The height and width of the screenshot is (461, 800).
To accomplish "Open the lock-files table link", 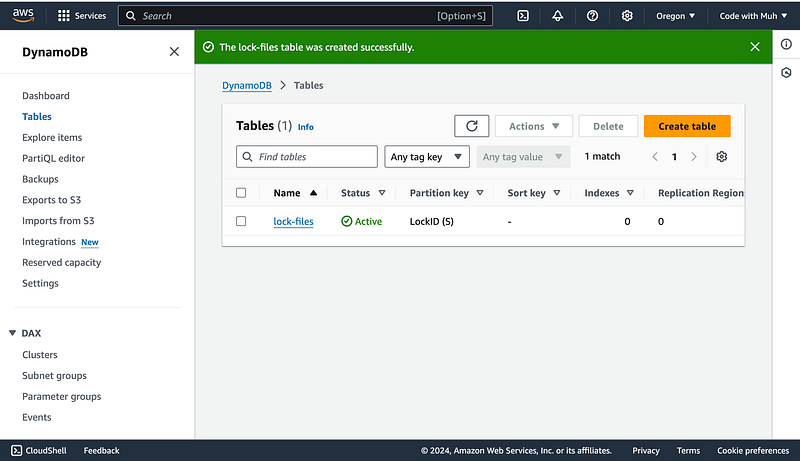I will [x=293, y=221].
